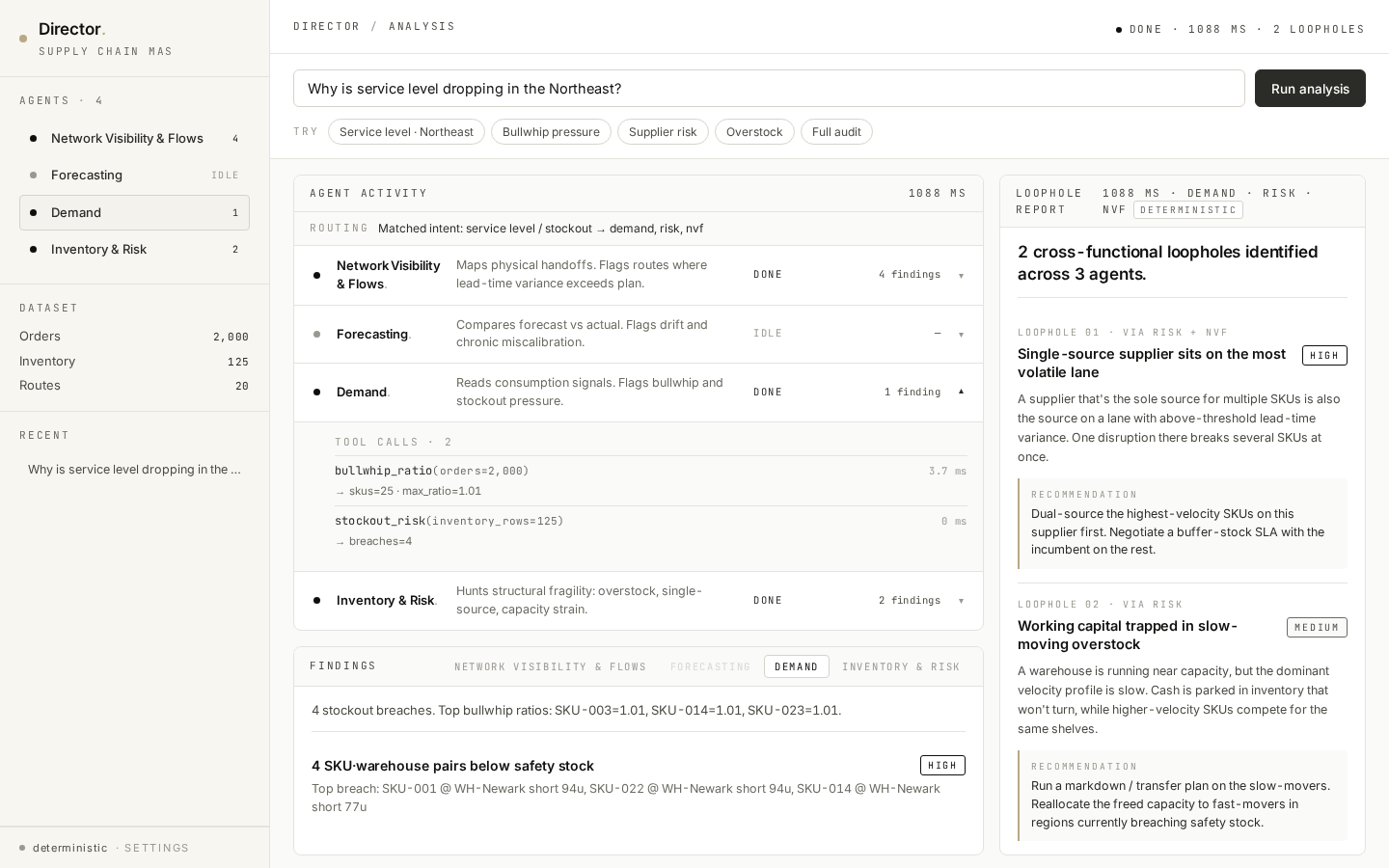The image size is (1389, 868).
Task: Click the Director logo dot
Action: pyautogui.click(x=23, y=39)
